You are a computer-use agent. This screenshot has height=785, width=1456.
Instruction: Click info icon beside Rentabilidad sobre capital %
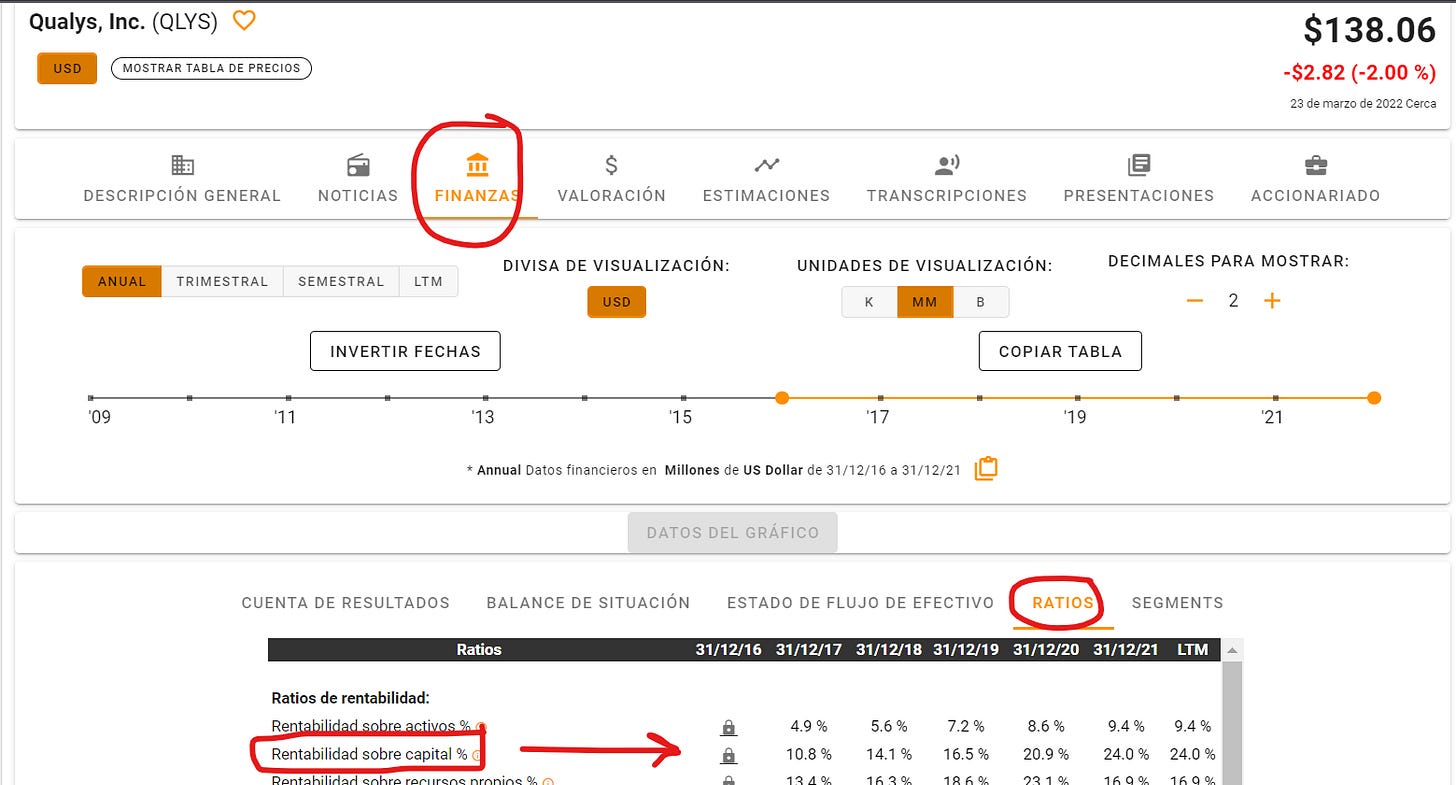pyautogui.click(x=477, y=755)
